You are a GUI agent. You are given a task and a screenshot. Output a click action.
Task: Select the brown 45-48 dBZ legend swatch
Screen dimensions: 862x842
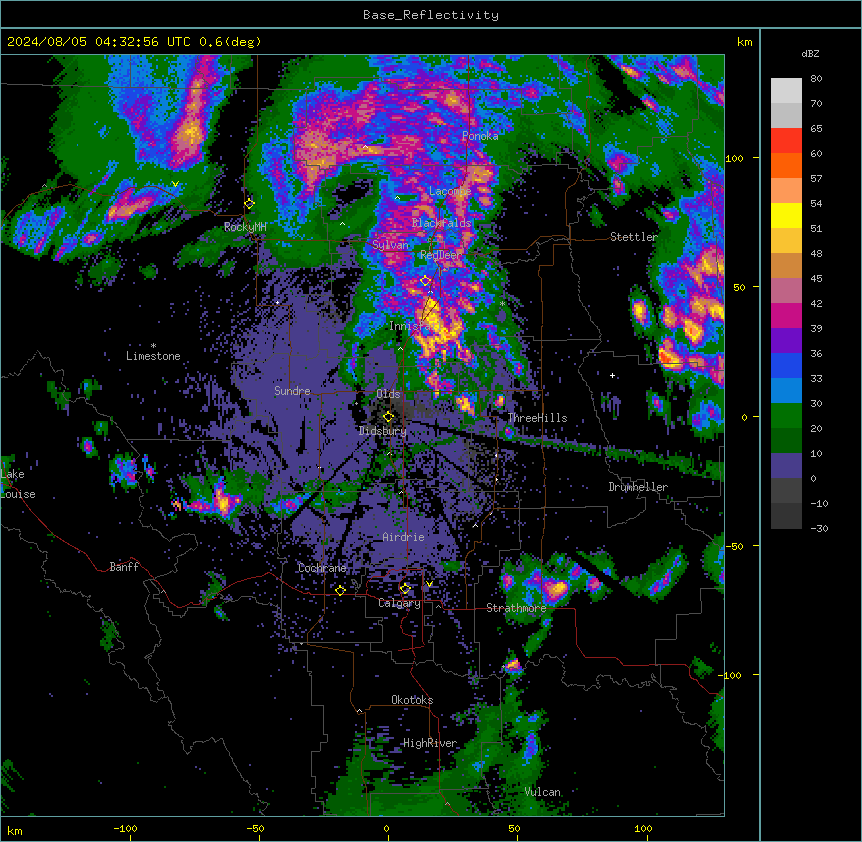786,265
